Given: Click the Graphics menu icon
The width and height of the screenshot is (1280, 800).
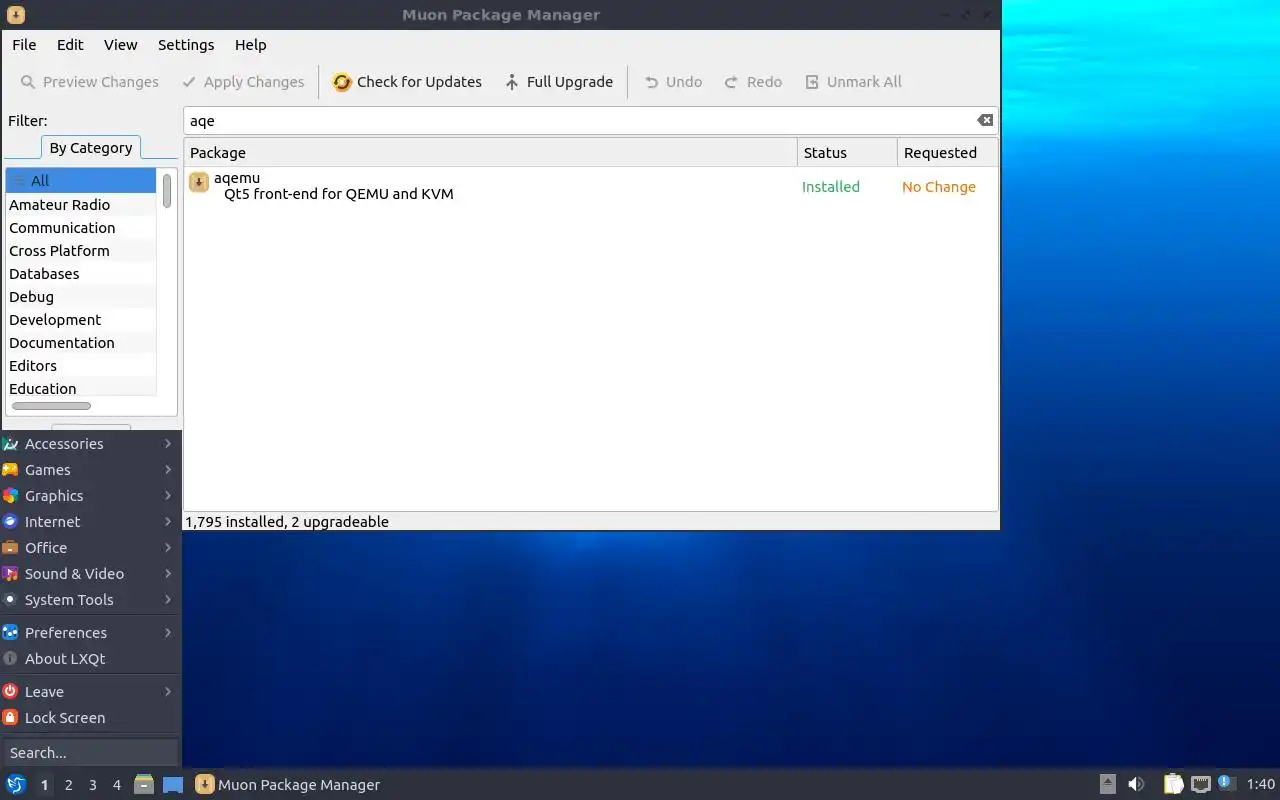Looking at the screenshot, I should pyautogui.click(x=10, y=495).
